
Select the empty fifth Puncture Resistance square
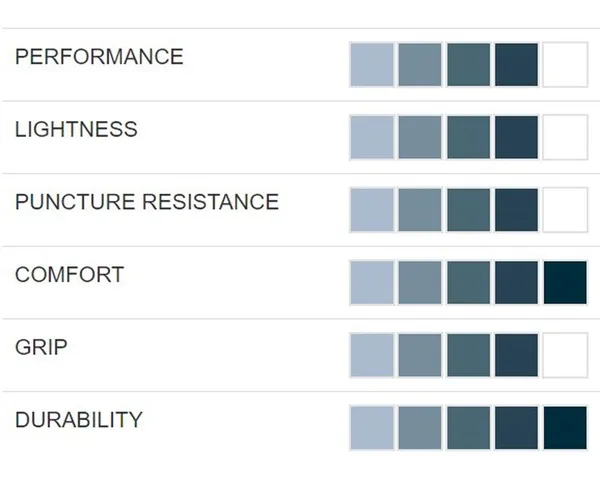coord(565,210)
